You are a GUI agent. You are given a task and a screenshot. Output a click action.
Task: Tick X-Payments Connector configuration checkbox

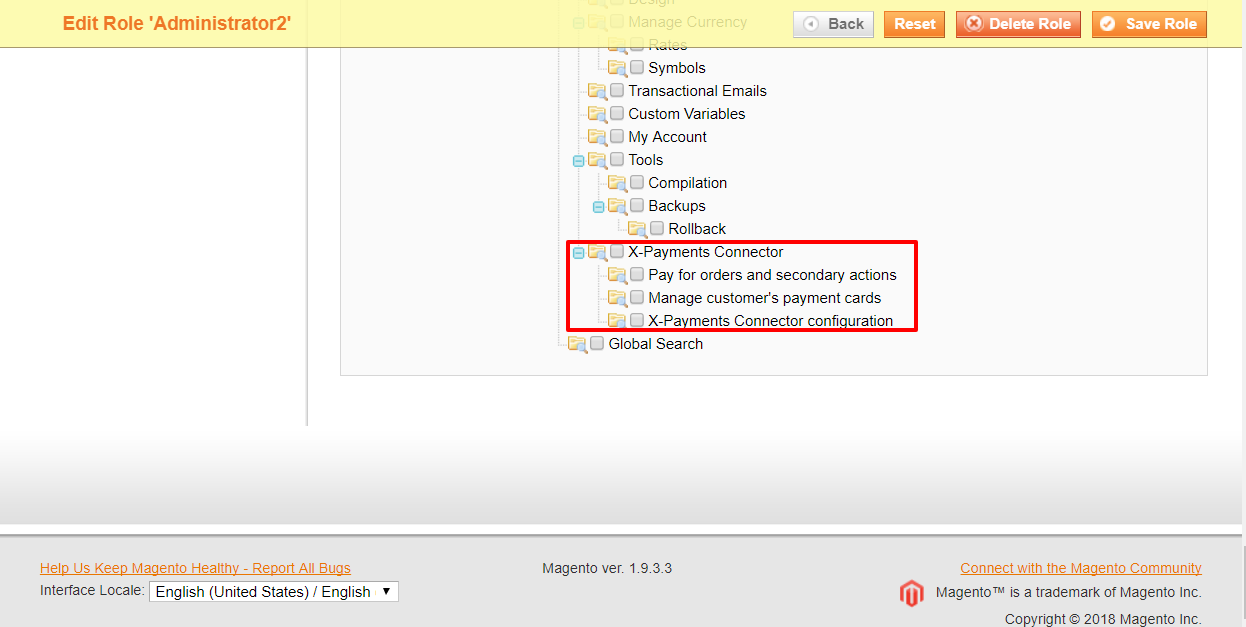point(637,320)
